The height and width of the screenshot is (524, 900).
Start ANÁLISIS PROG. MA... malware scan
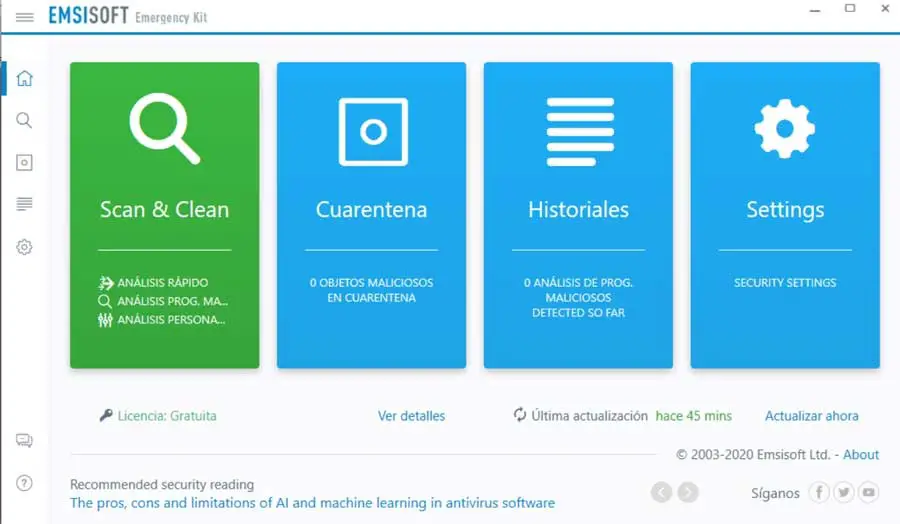pyautogui.click(x=164, y=301)
